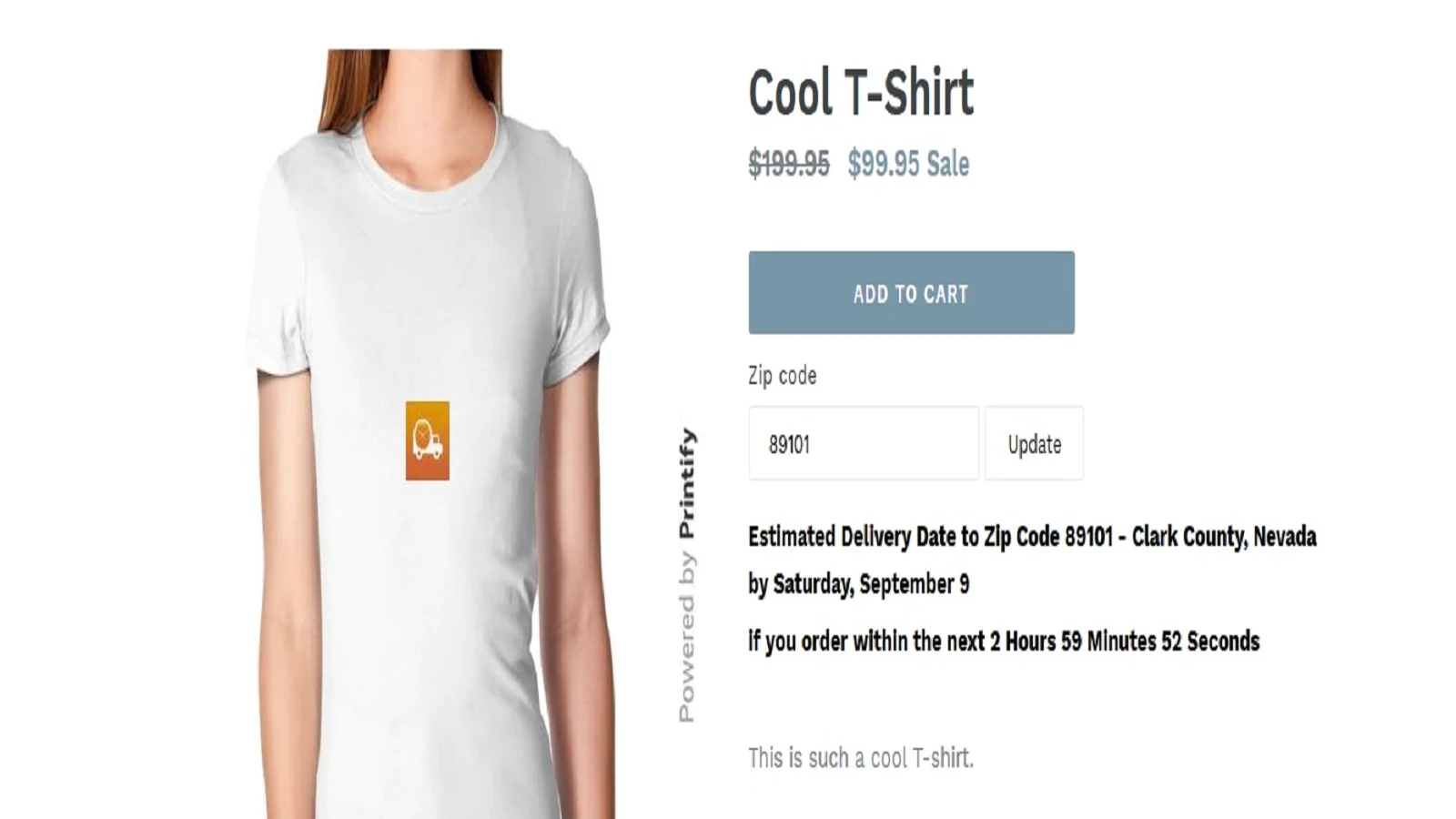Image resolution: width=1456 pixels, height=819 pixels.
Task: Click the ADD TO CART button
Action: [911, 292]
